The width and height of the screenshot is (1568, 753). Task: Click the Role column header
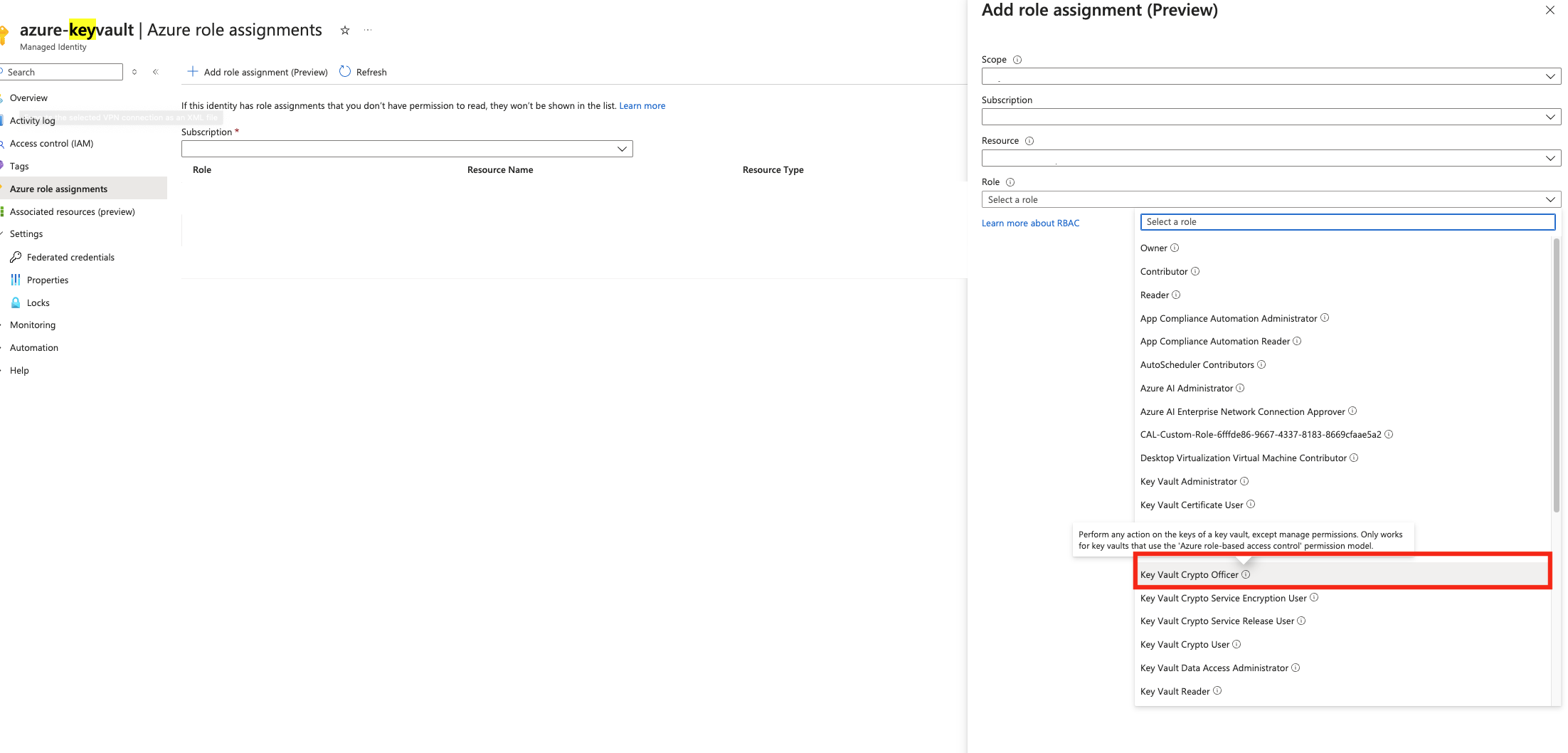[202, 170]
